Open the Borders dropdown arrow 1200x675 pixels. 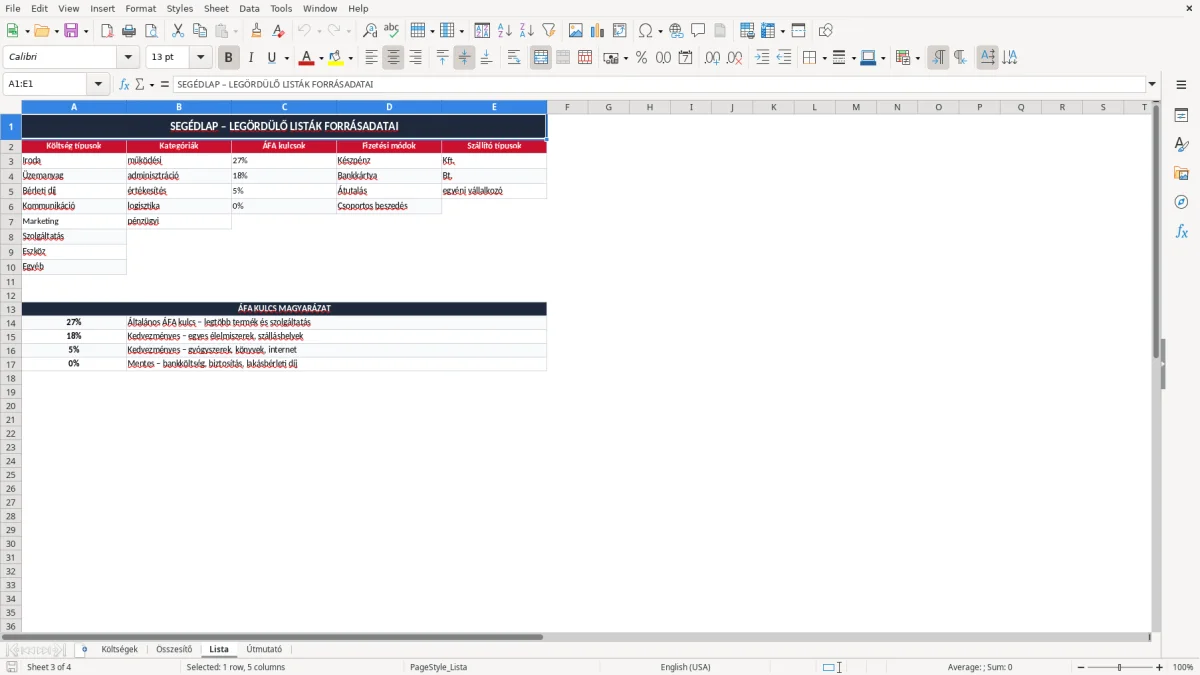pyautogui.click(x=823, y=58)
